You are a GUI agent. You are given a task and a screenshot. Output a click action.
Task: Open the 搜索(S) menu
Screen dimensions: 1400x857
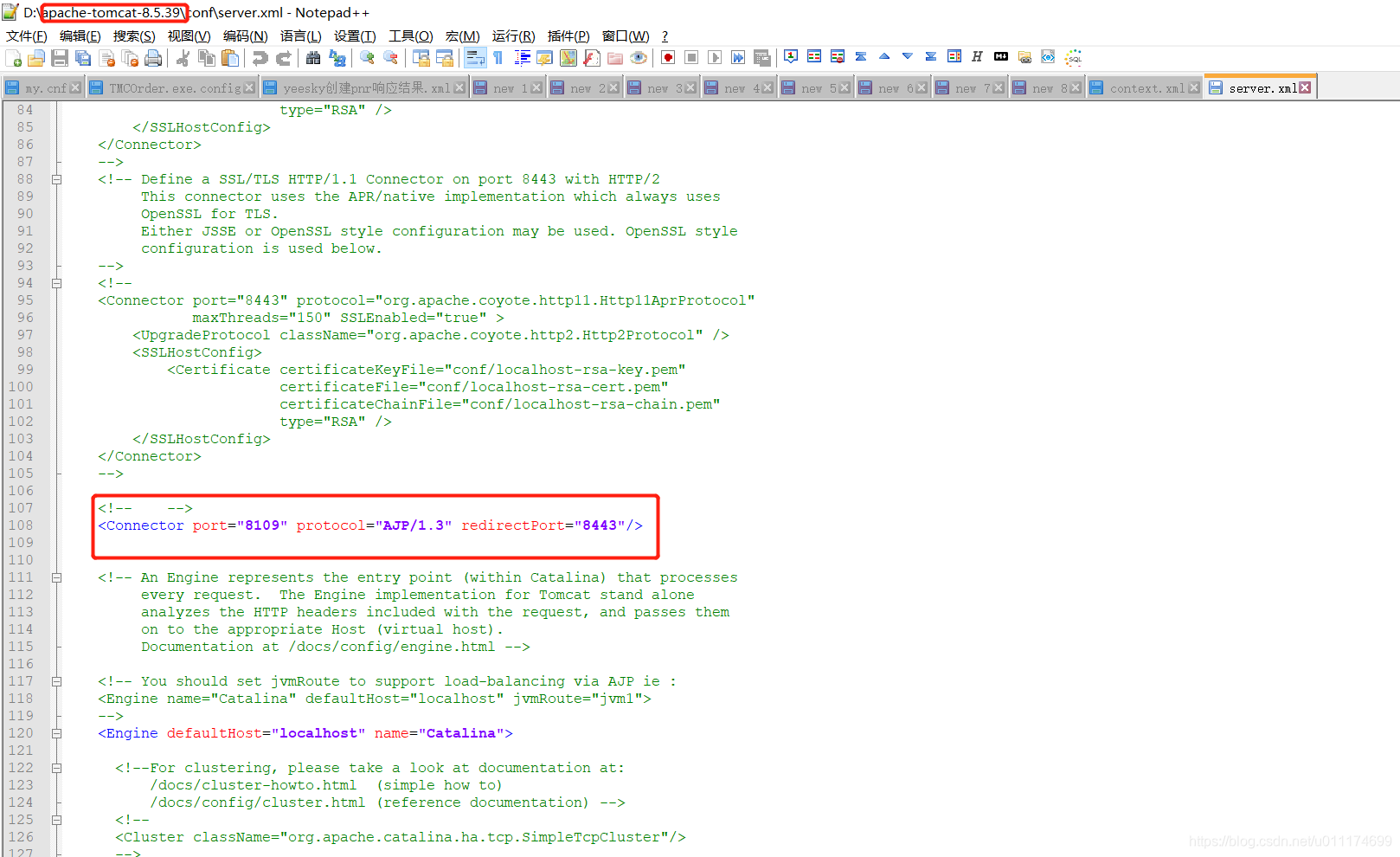pyautogui.click(x=134, y=35)
